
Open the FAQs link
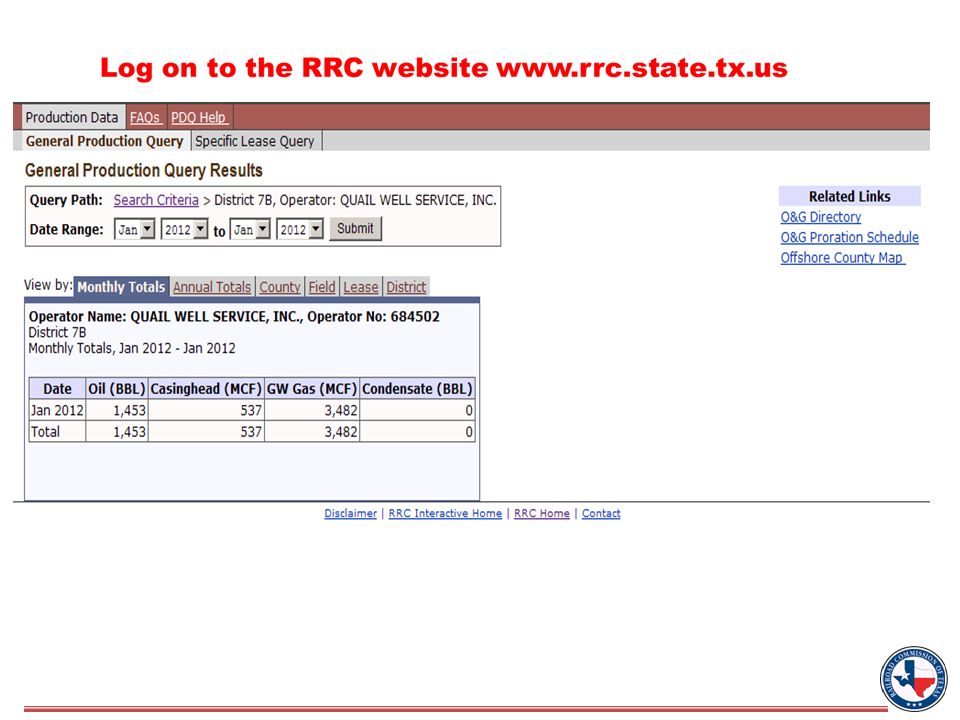(145, 118)
